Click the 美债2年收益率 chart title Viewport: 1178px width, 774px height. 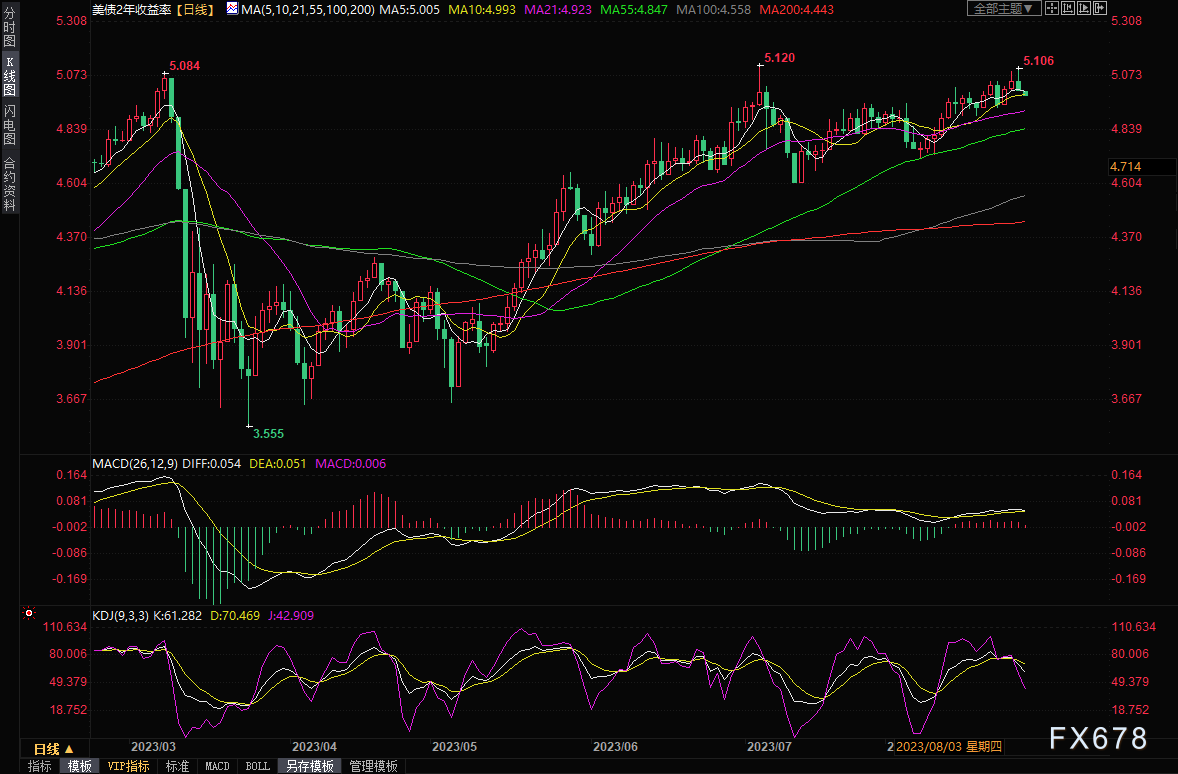pyautogui.click(x=131, y=10)
